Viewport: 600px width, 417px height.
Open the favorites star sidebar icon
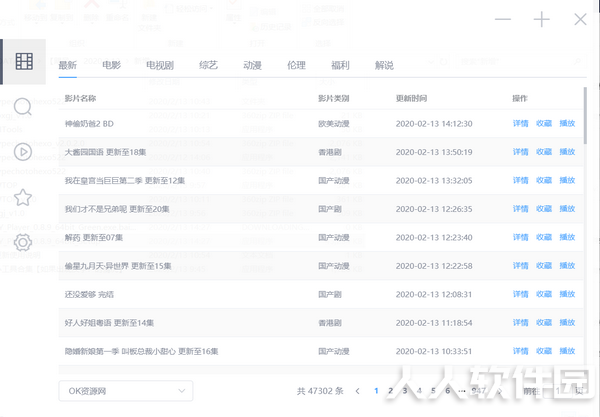[x=23, y=197]
